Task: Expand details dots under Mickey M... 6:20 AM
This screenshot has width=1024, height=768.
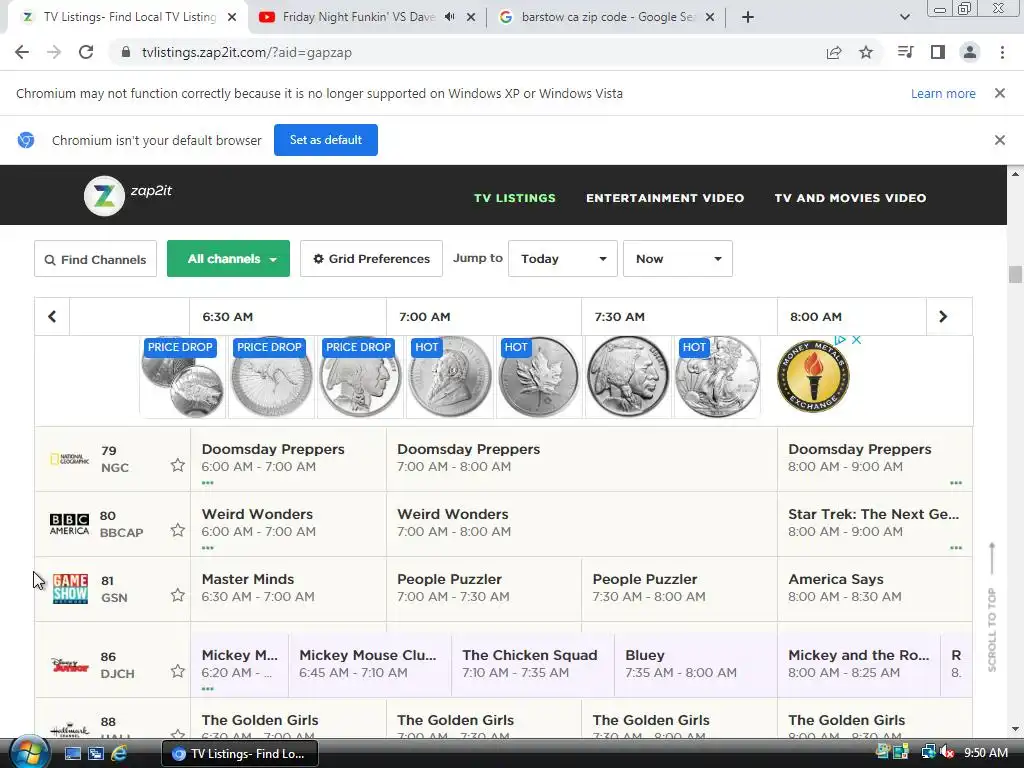Action: (x=208, y=689)
